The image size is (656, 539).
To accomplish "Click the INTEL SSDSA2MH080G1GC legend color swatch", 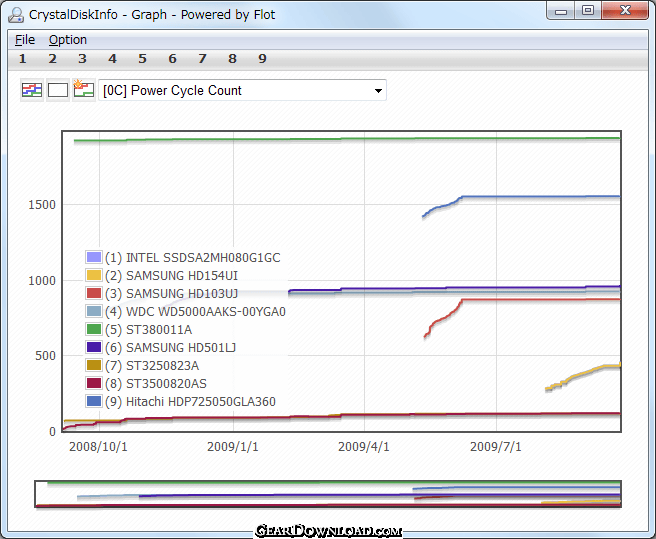I will pos(94,257).
